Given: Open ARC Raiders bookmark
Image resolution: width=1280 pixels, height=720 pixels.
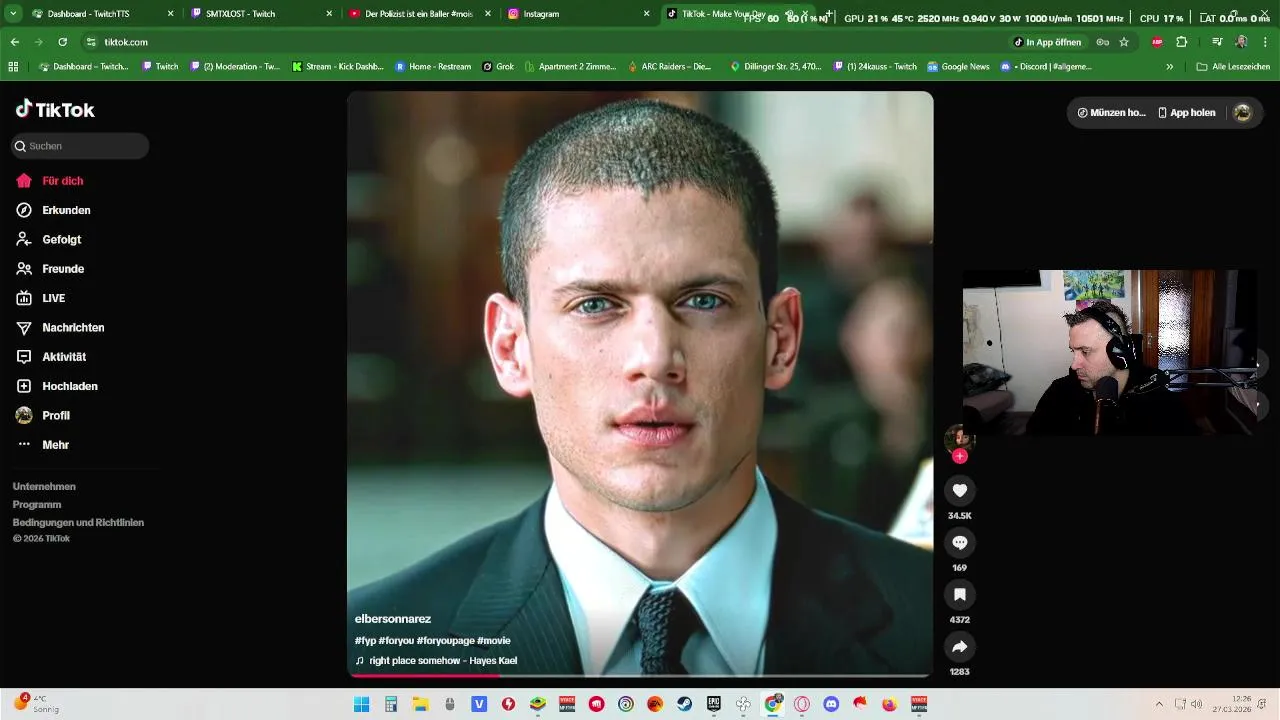Looking at the screenshot, I should click(x=669, y=67).
